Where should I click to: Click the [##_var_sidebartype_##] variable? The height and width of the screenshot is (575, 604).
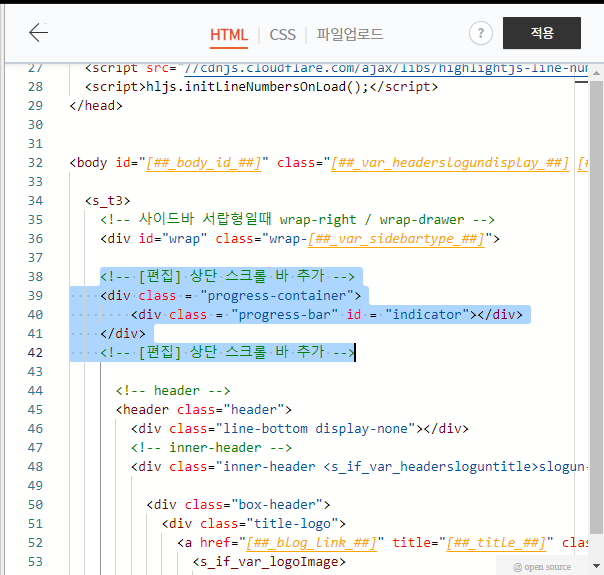coord(396,239)
